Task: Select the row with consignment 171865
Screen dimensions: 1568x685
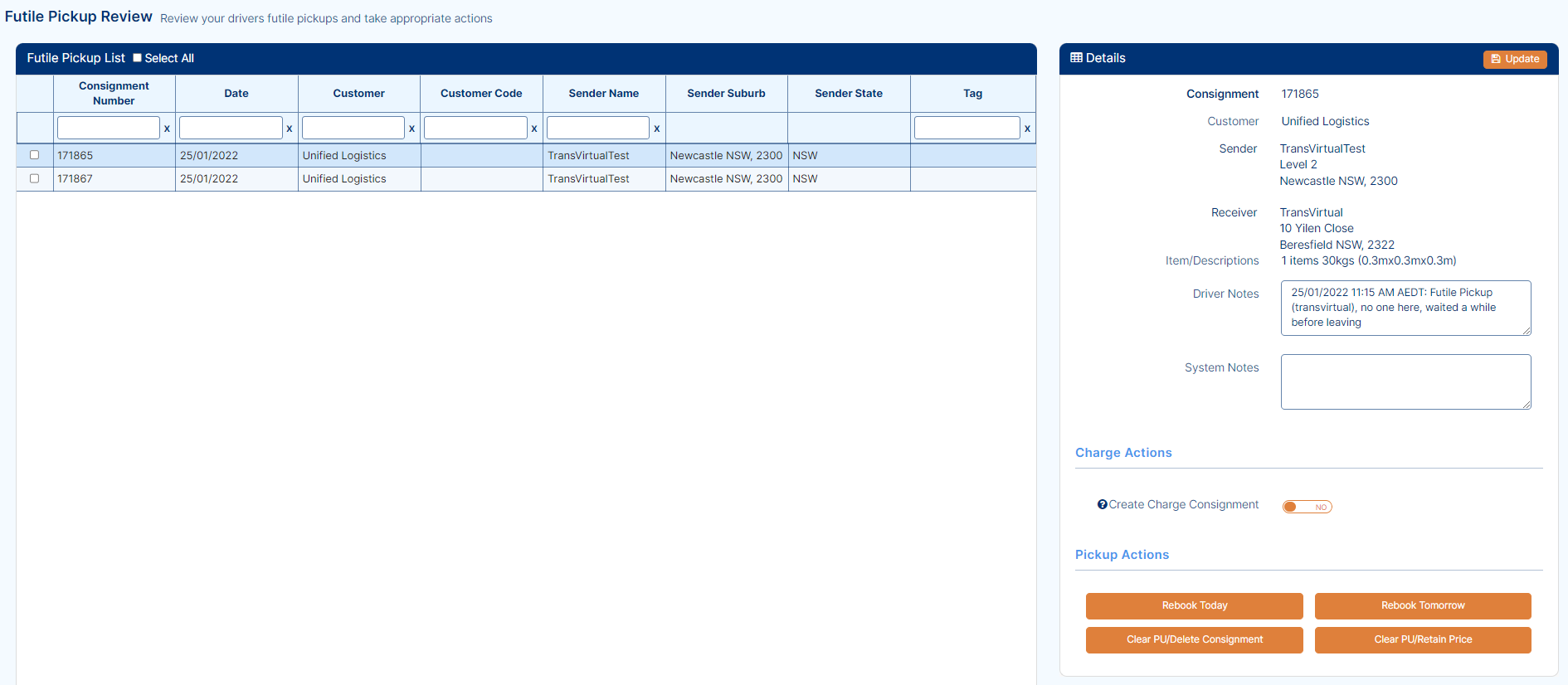Action: coord(526,155)
